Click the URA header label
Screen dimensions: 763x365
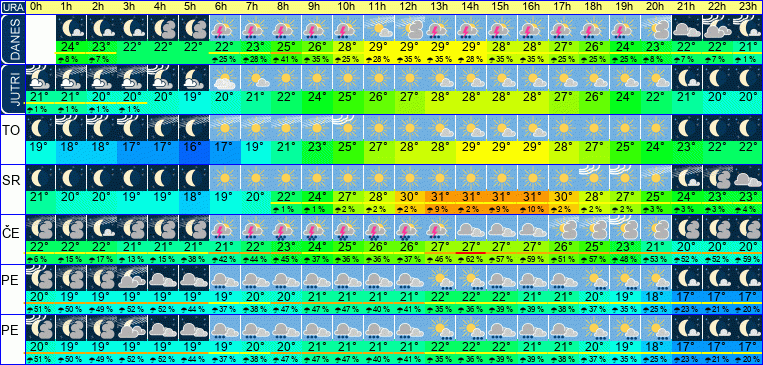pyautogui.click(x=12, y=7)
